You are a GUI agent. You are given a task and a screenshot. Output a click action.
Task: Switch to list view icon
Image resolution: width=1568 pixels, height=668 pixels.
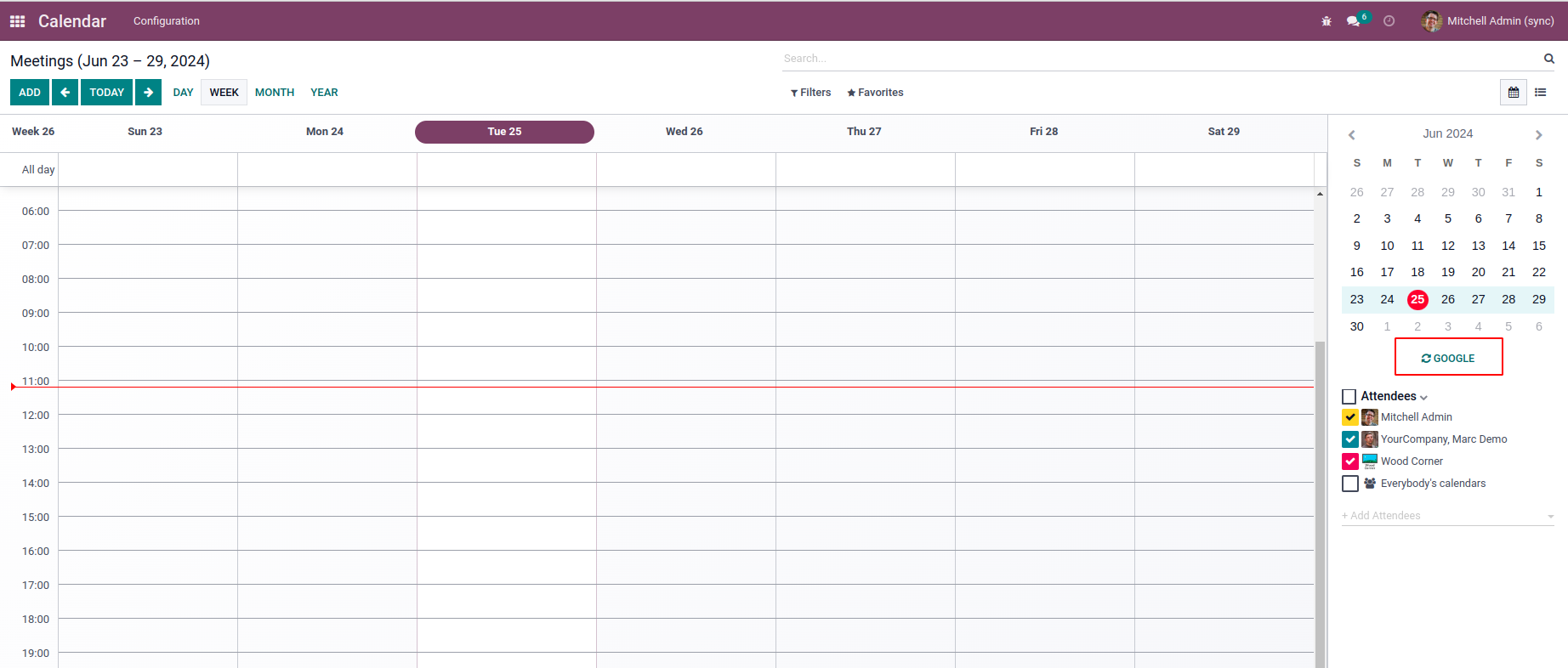point(1541,92)
